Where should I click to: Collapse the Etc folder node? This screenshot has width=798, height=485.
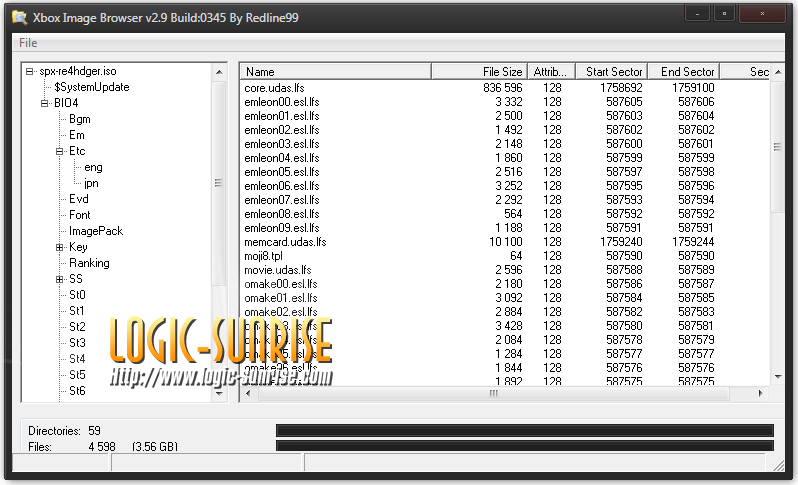(60, 151)
